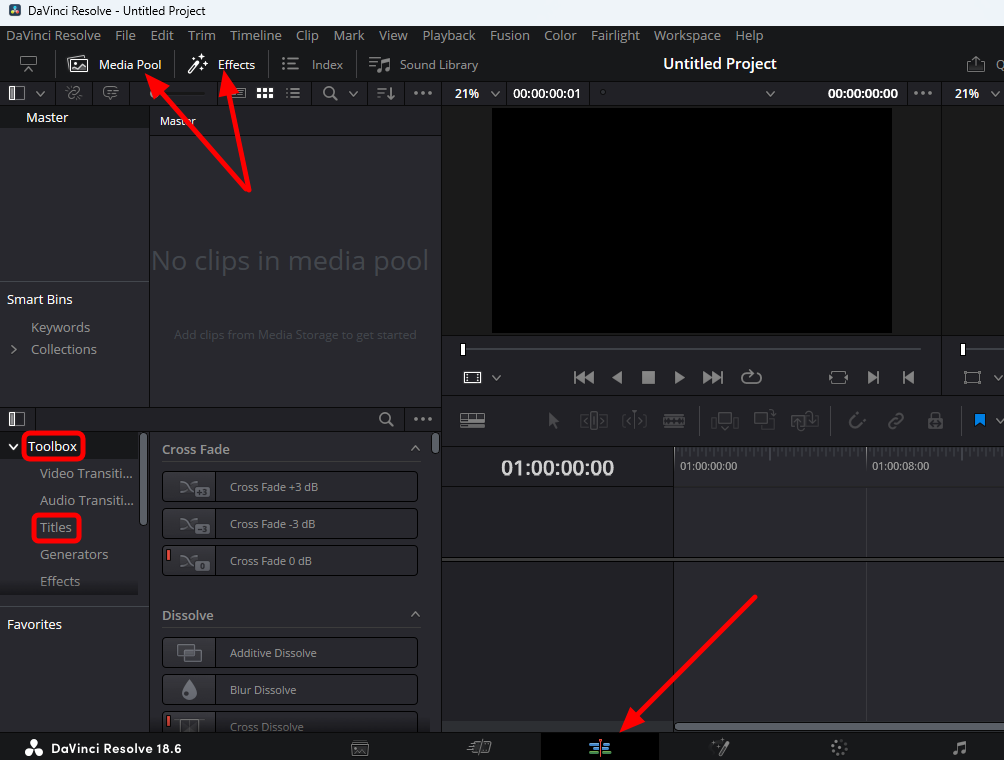Toggle snapping magnet icon
Viewport: 1004px width, 760px height.
856,421
